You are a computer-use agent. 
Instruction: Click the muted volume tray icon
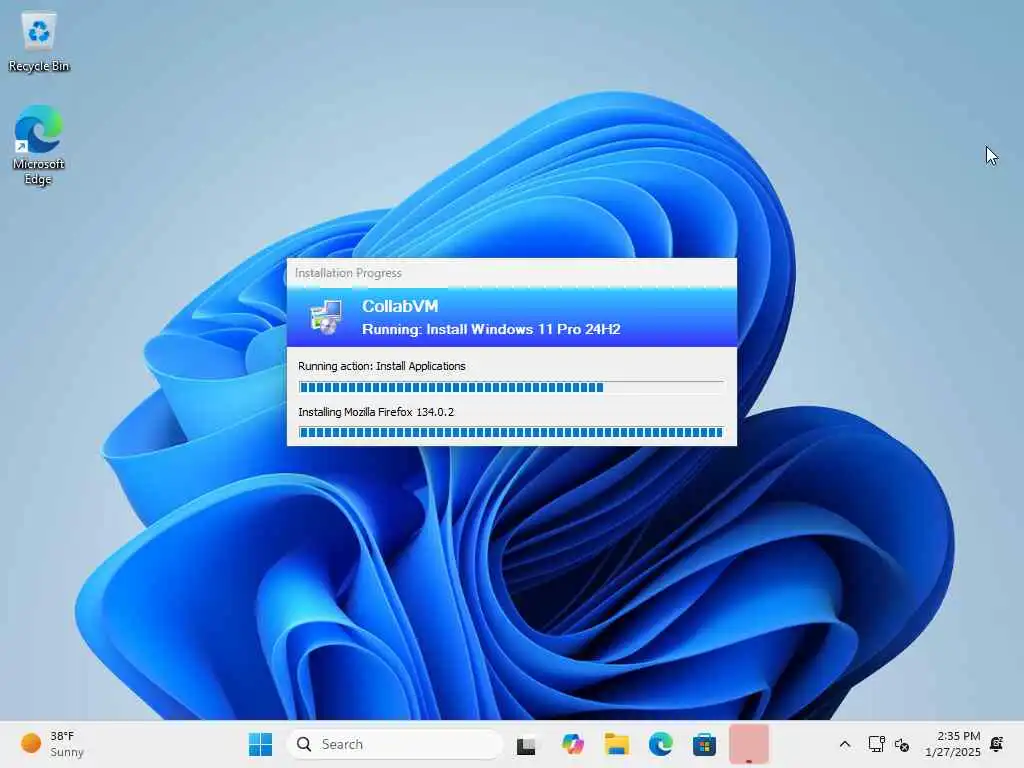pyautogui.click(x=902, y=744)
